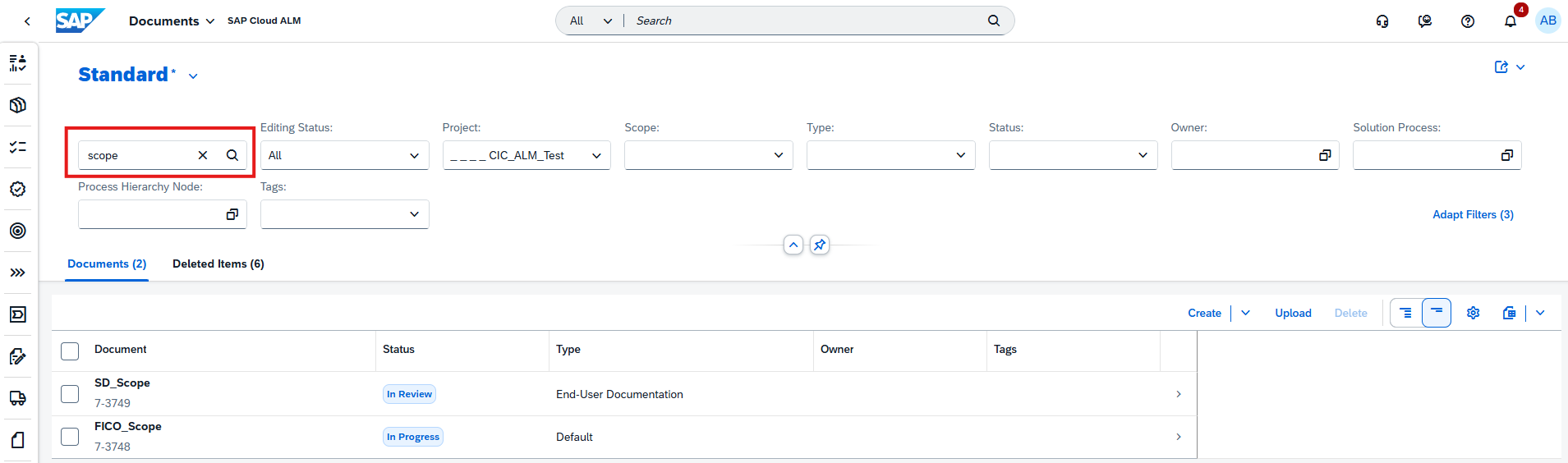Toggle the select-all documents checkbox
Image resolution: width=1568 pixels, height=463 pixels.
pos(70,351)
